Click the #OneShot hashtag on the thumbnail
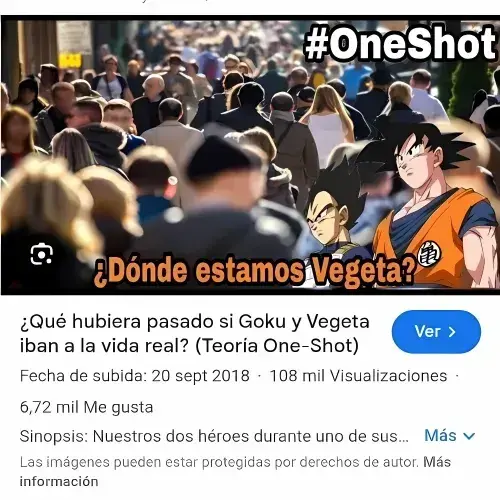This screenshot has height=500, width=500. (x=400, y=43)
